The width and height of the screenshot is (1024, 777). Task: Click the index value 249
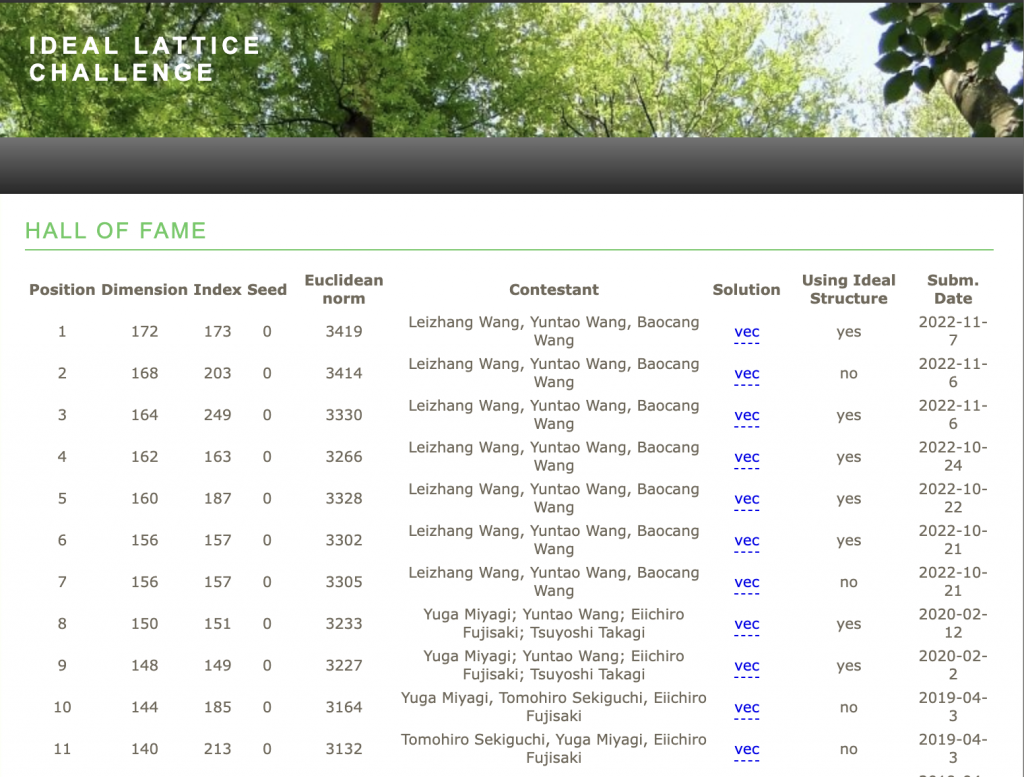[x=217, y=415]
